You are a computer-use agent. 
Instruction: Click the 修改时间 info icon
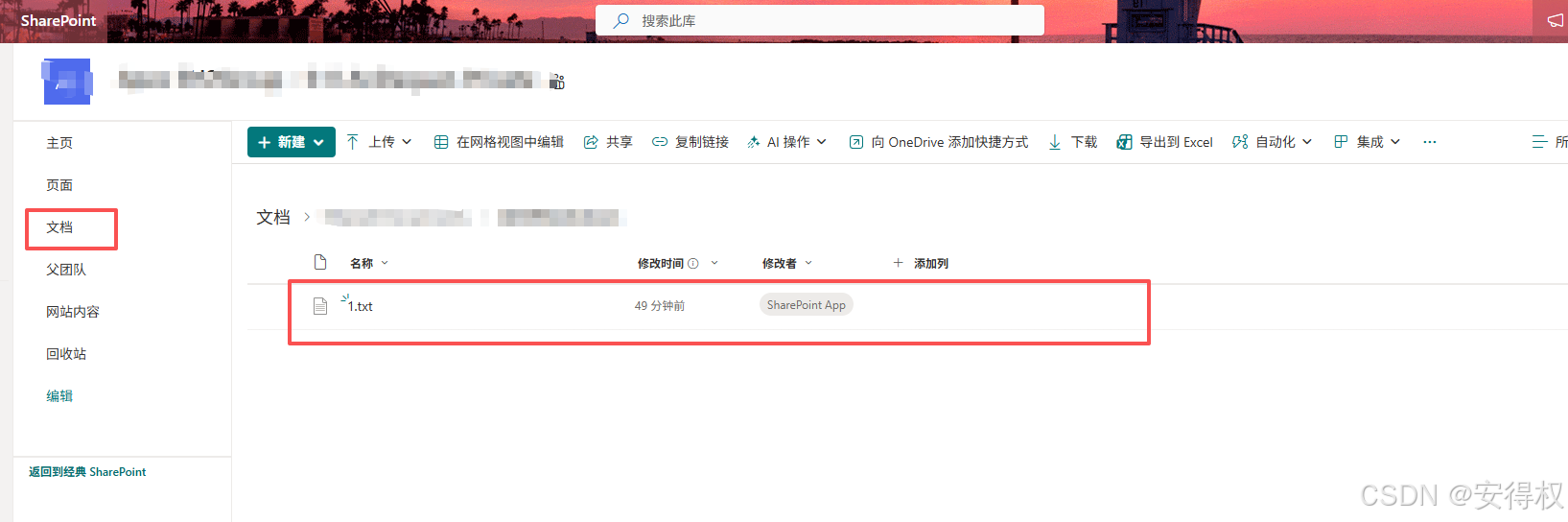coord(693,263)
